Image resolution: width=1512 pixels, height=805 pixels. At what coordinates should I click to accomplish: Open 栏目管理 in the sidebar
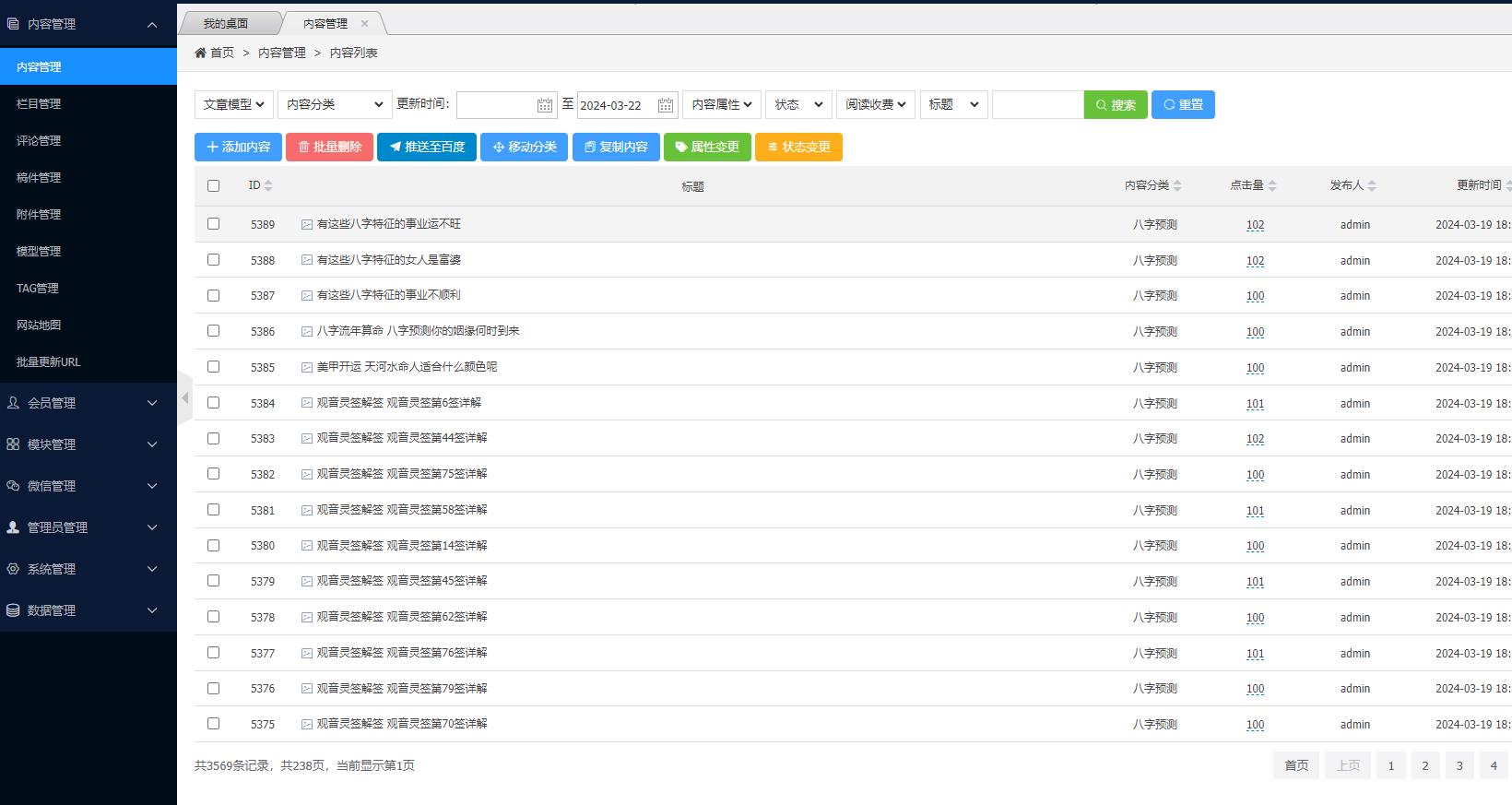(x=39, y=104)
